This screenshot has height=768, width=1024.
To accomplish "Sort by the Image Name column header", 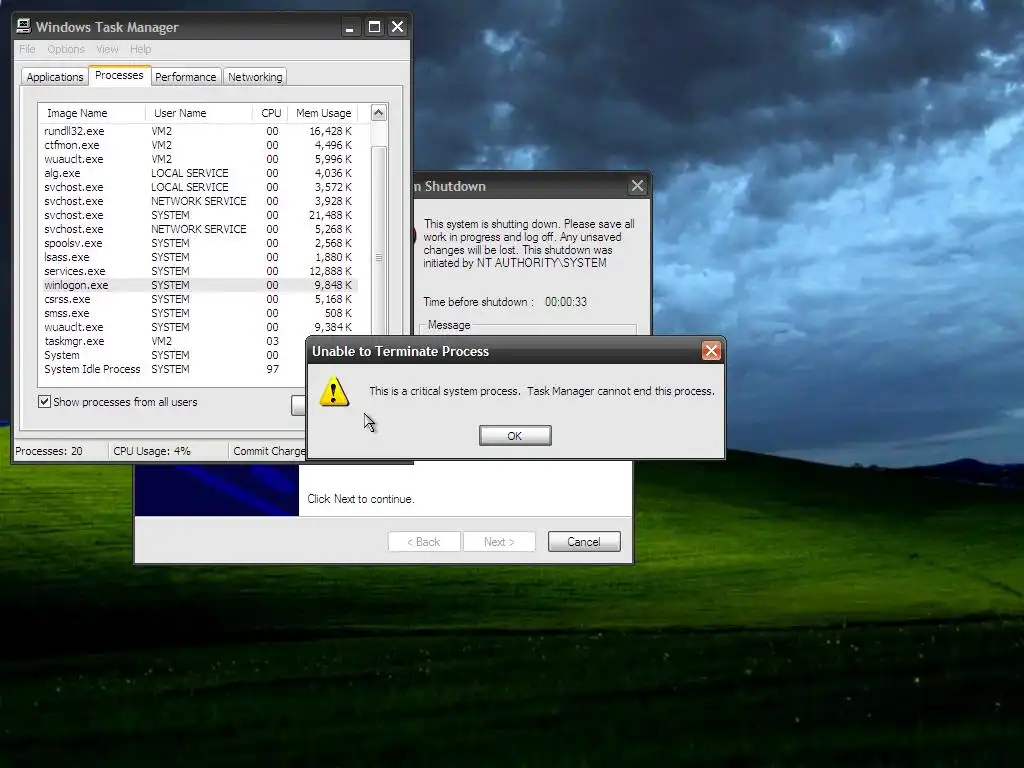I will coord(91,113).
